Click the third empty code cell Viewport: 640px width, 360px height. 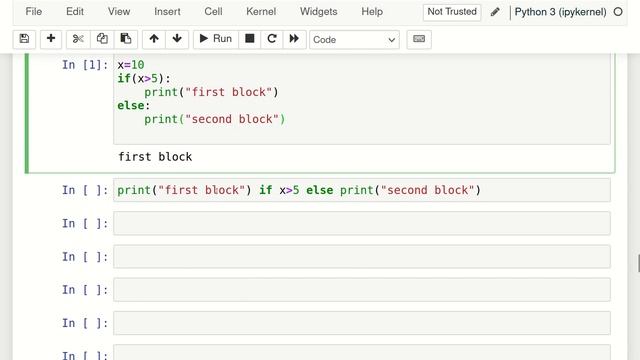[x=362, y=290]
